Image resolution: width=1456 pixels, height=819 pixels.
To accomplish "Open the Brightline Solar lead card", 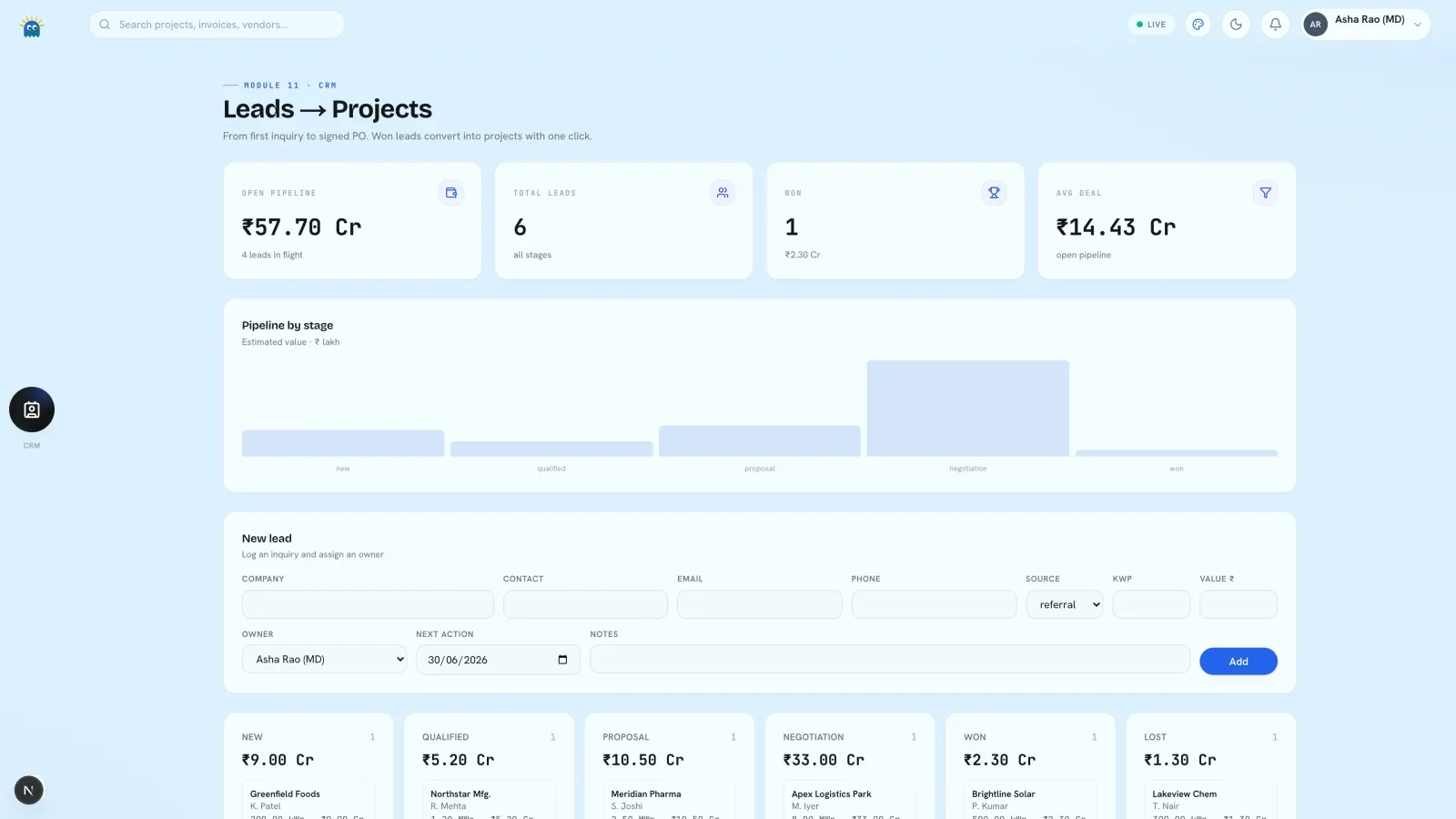I will [x=1030, y=800].
